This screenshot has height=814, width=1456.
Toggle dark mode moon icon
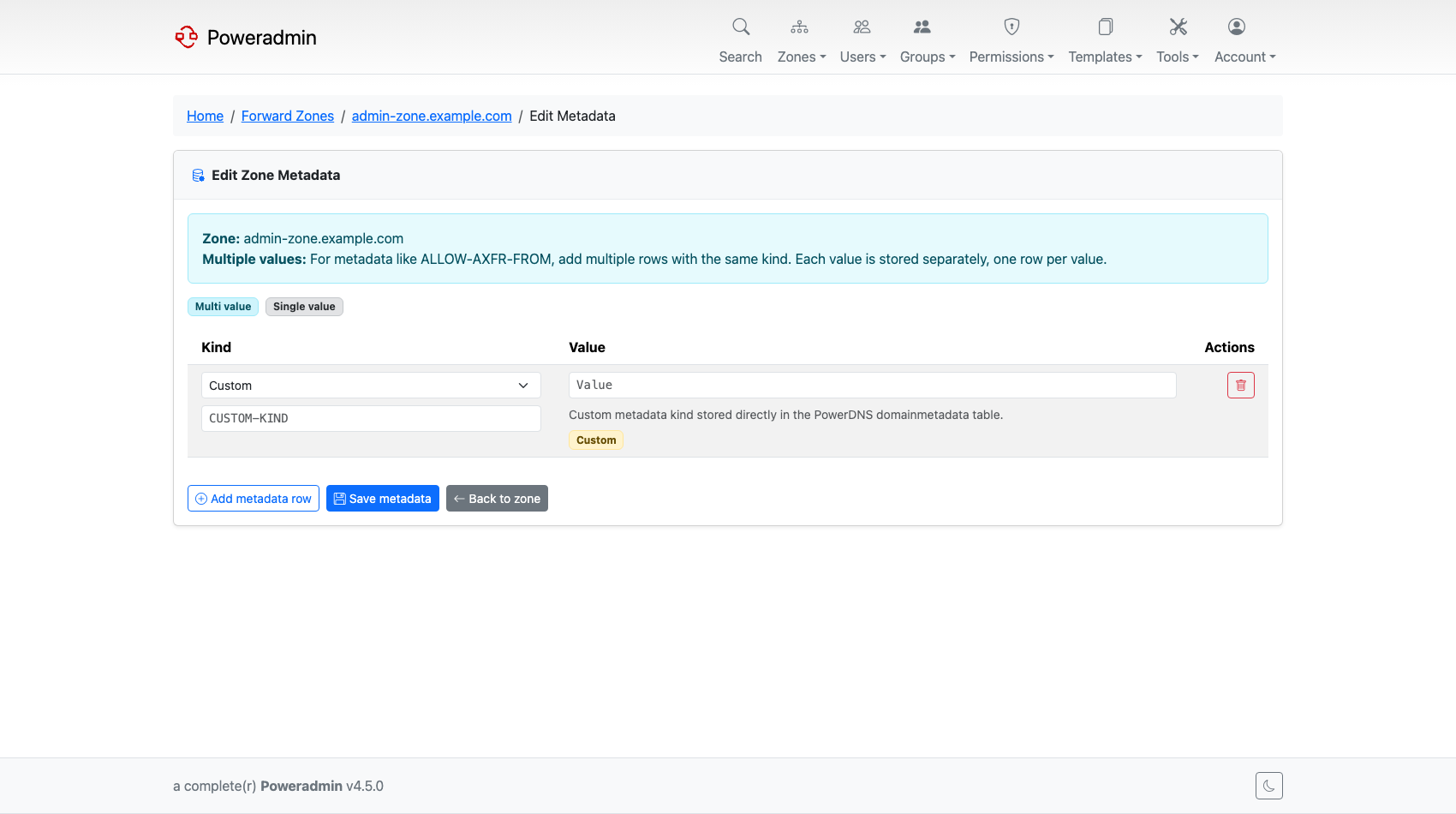(x=1268, y=786)
